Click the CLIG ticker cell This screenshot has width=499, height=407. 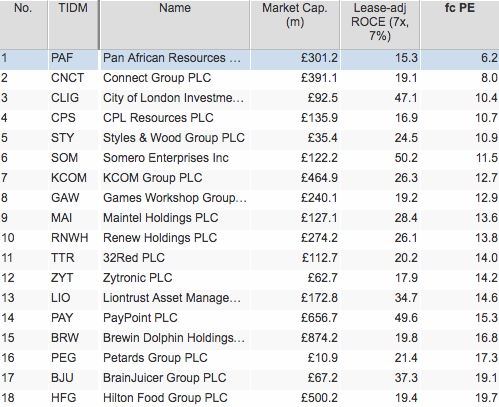click(73, 100)
